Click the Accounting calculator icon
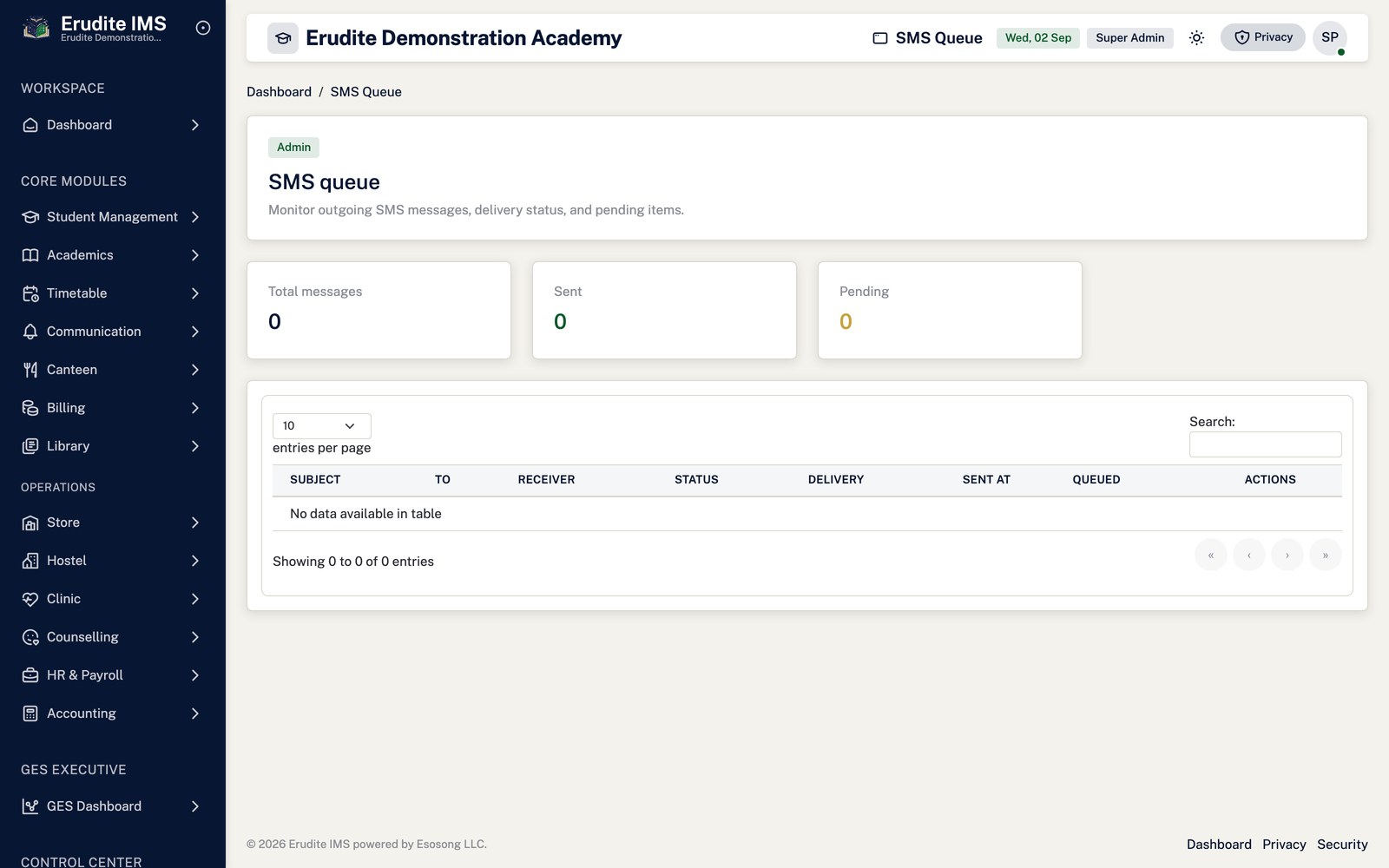Screen dimensions: 1389x868 [30, 713]
